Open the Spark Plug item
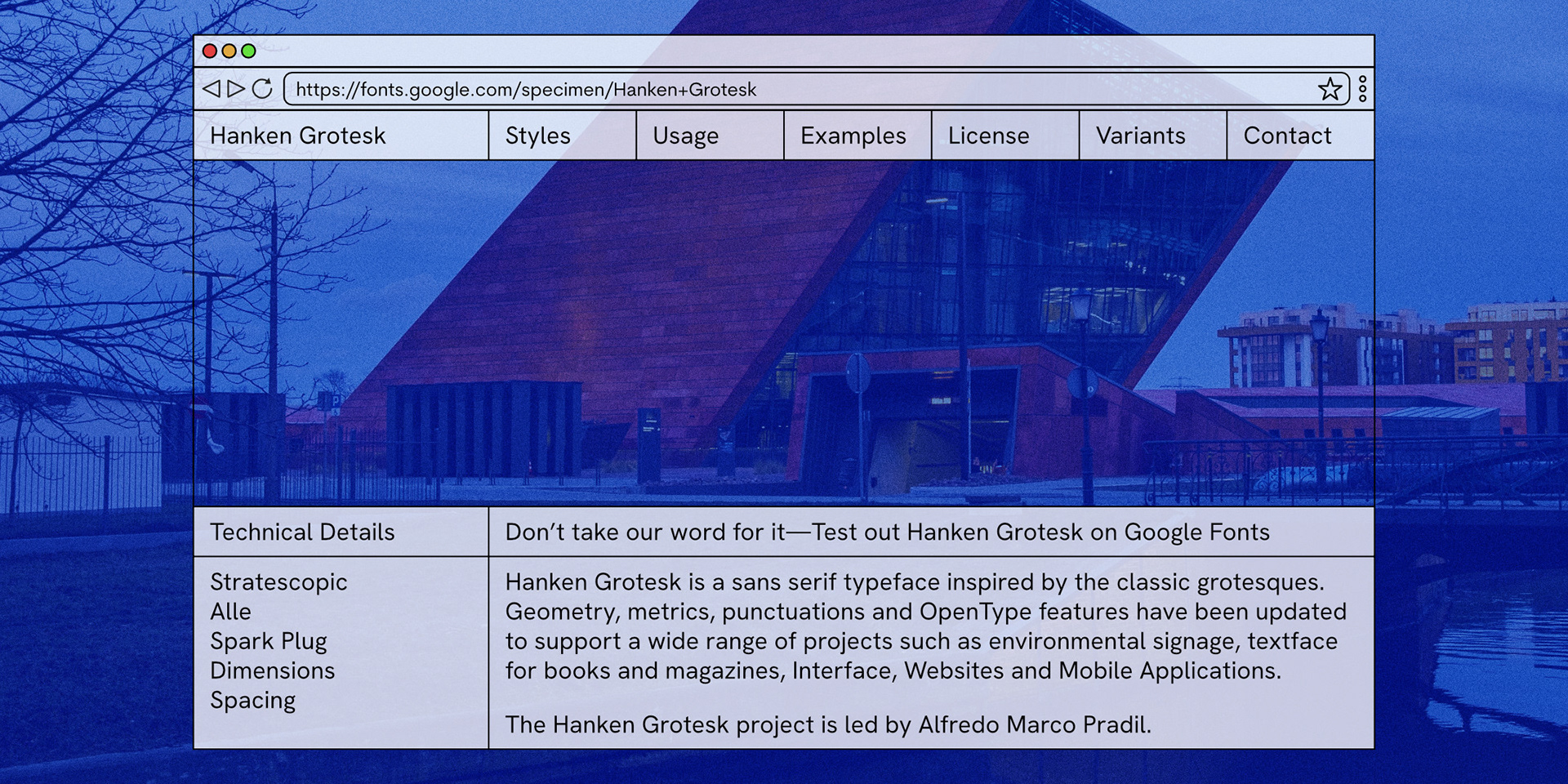This screenshot has width=1568, height=784. click(x=269, y=642)
